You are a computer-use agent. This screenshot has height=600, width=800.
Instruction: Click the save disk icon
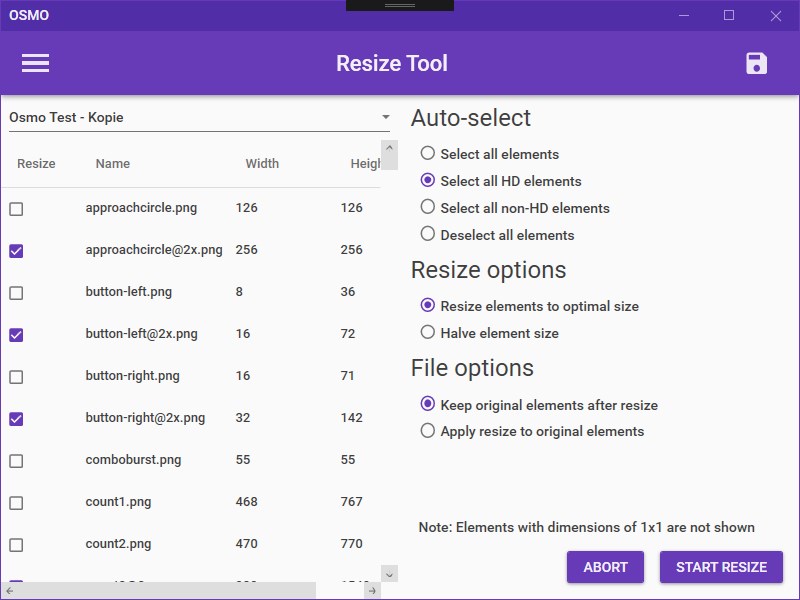(x=757, y=63)
